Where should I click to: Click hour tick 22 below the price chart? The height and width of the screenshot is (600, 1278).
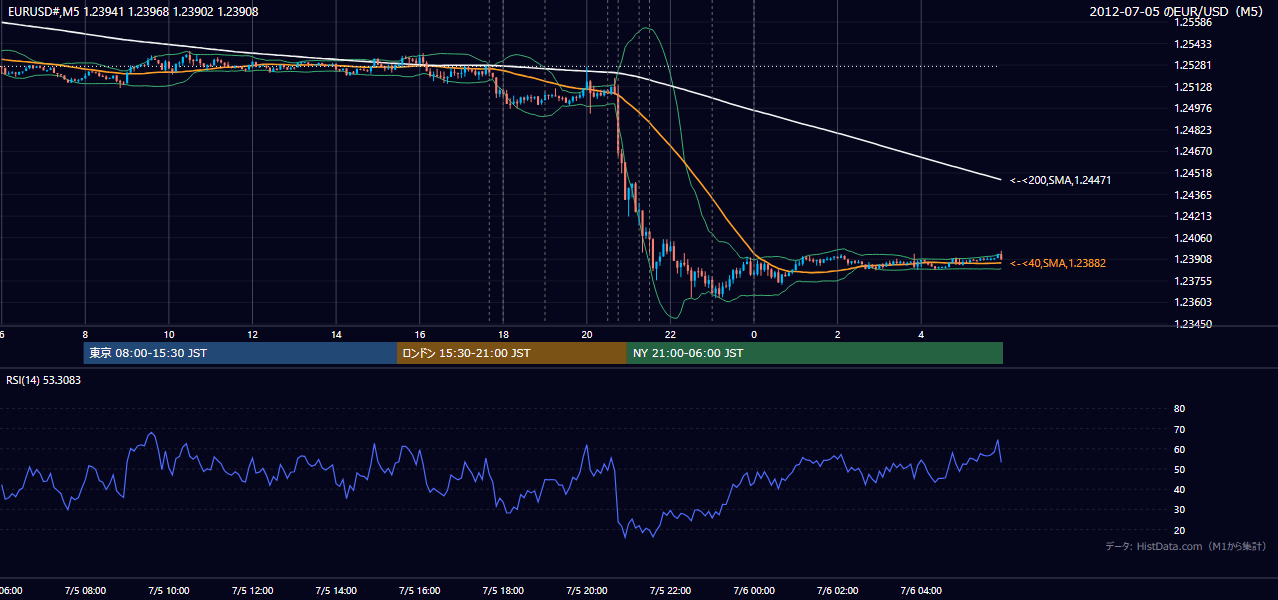[x=671, y=335]
